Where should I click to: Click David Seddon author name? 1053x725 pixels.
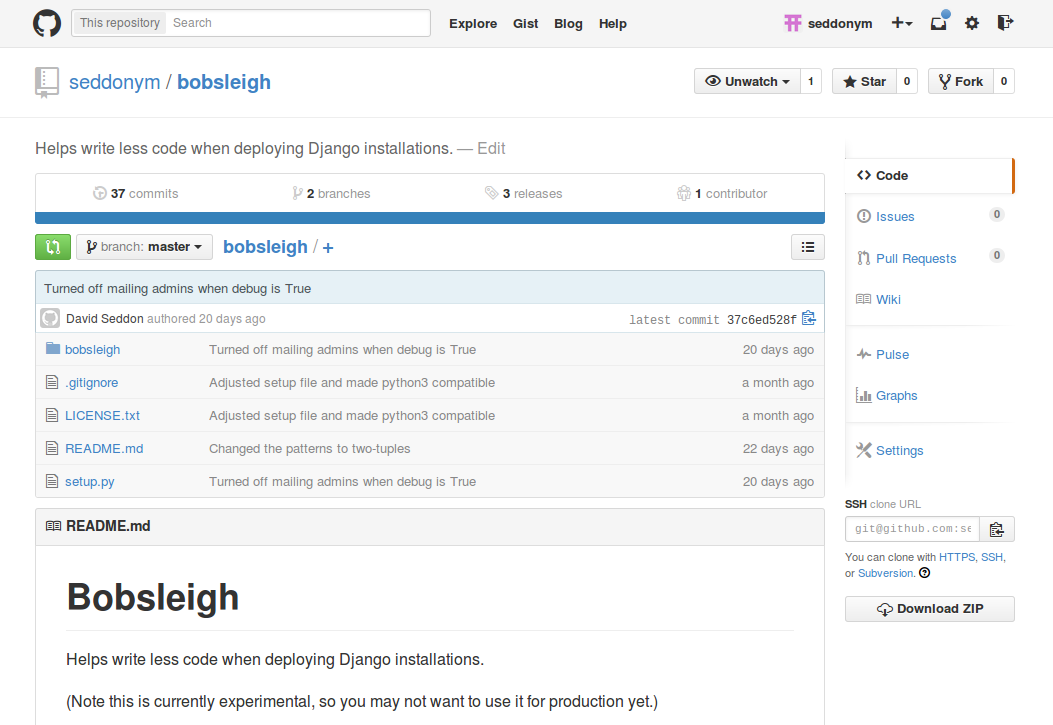point(105,318)
